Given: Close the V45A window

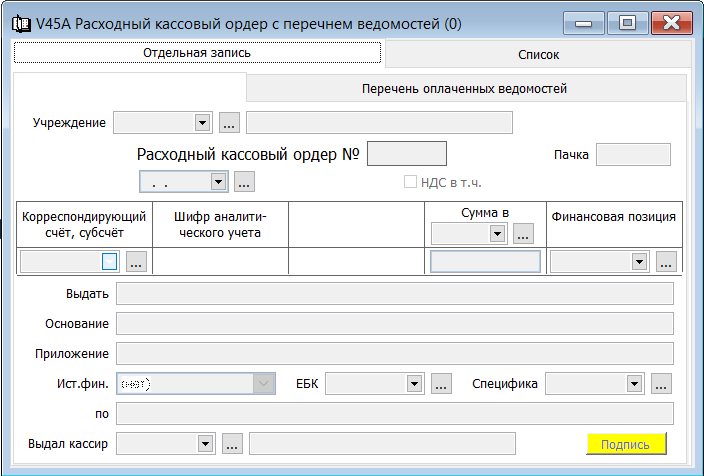Looking at the screenshot, I should coord(672,23).
